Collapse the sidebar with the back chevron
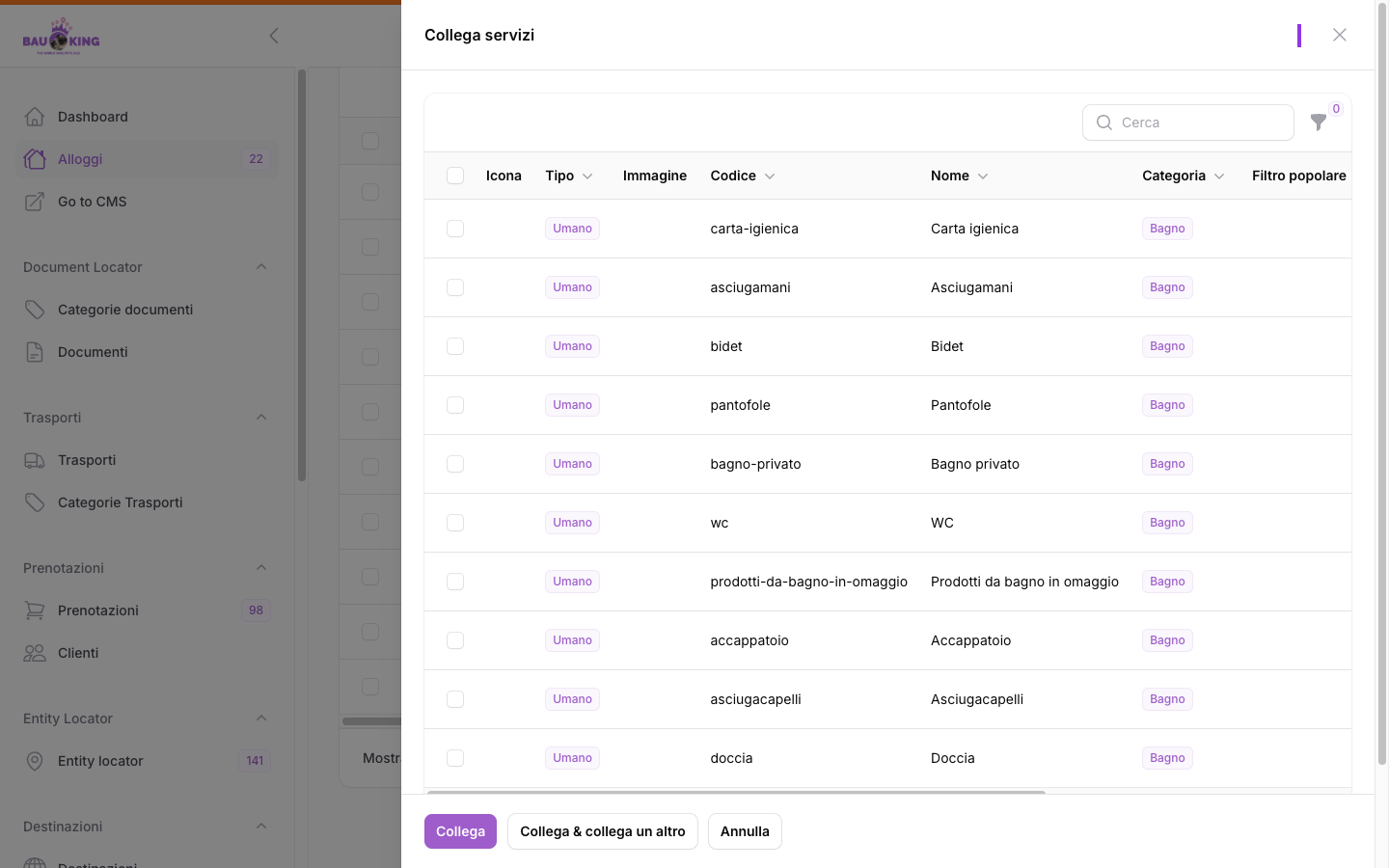 [x=274, y=36]
